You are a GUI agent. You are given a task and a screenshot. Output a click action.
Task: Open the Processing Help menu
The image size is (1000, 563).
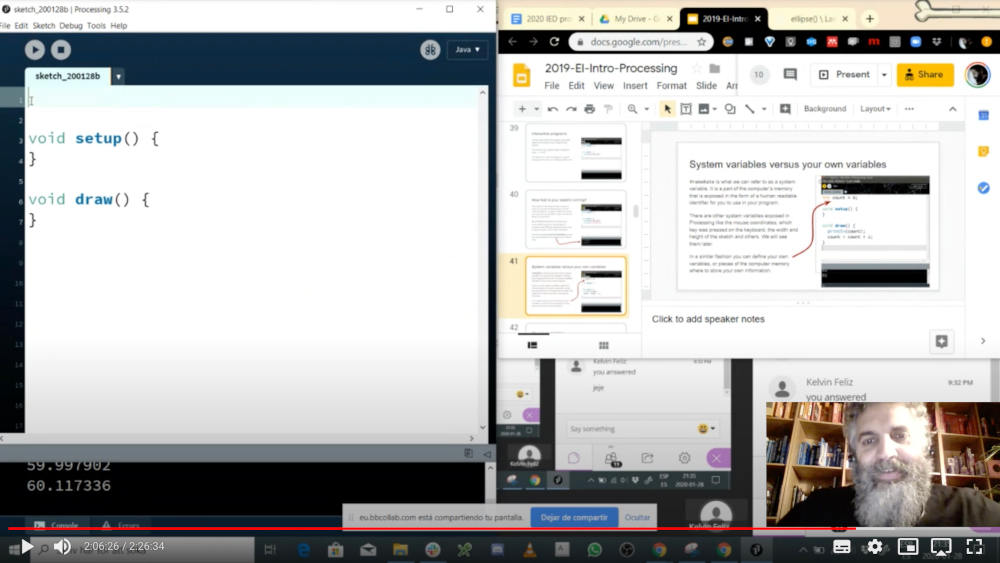pyautogui.click(x=119, y=26)
